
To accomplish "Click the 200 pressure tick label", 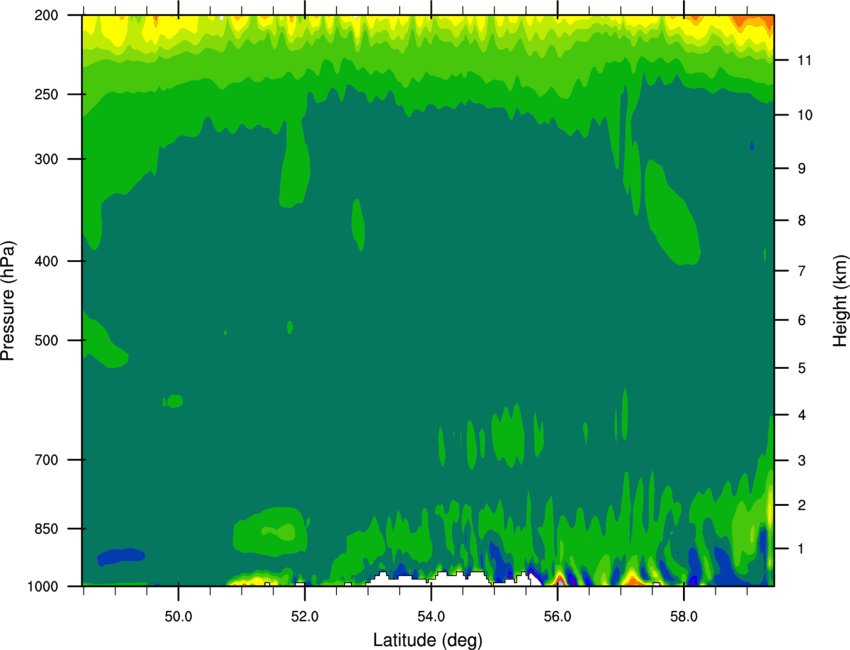I will coord(46,15).
